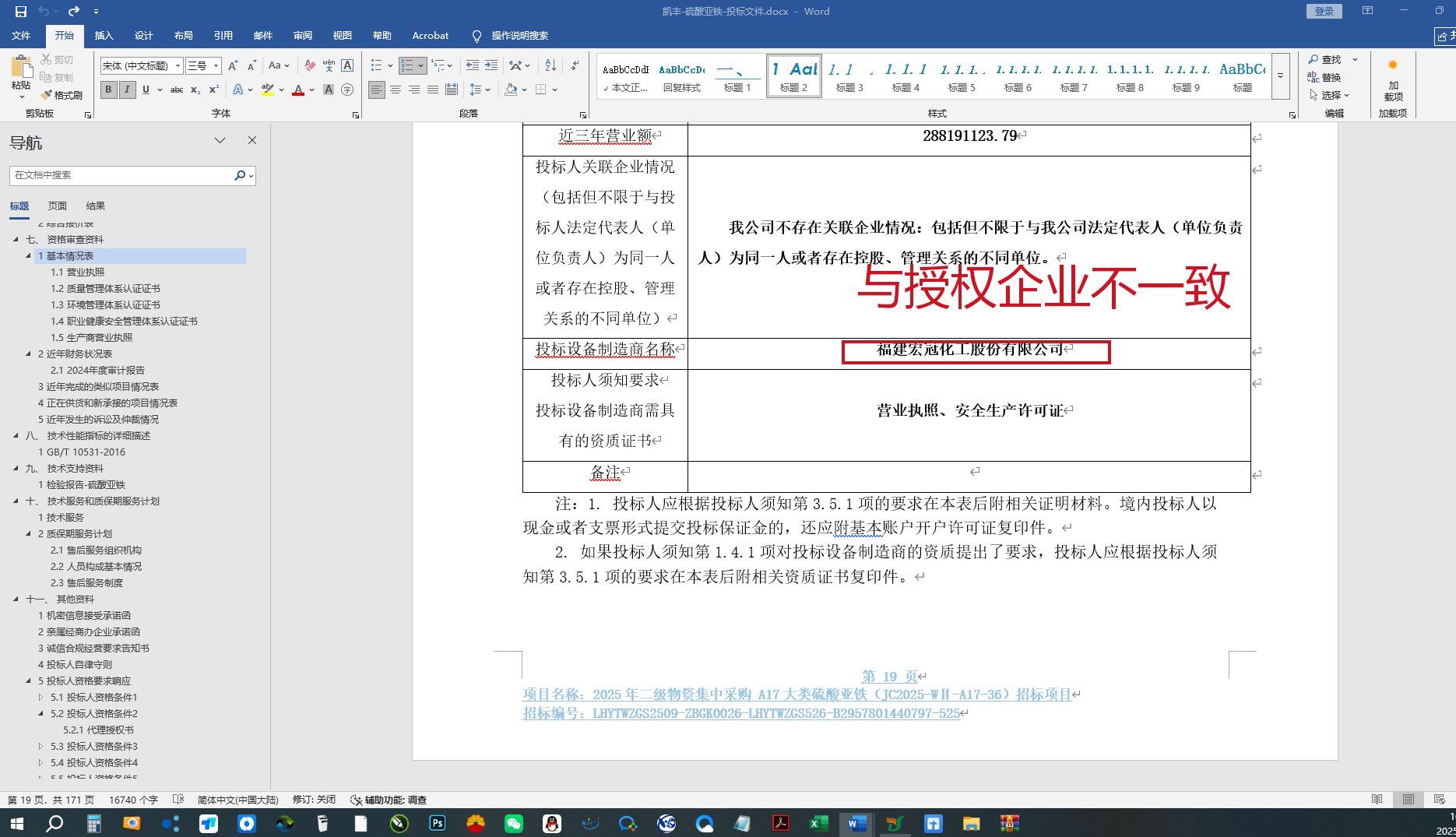
Task: Open the phonetic guide (wén) tool
Action: [329, 66]
